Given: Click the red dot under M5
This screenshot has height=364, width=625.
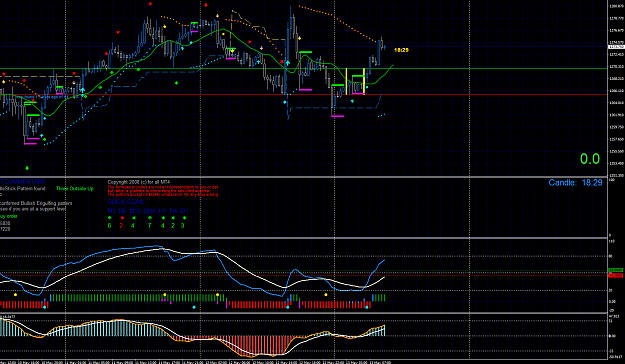Looking at the screenshot, I should (122, 218).
